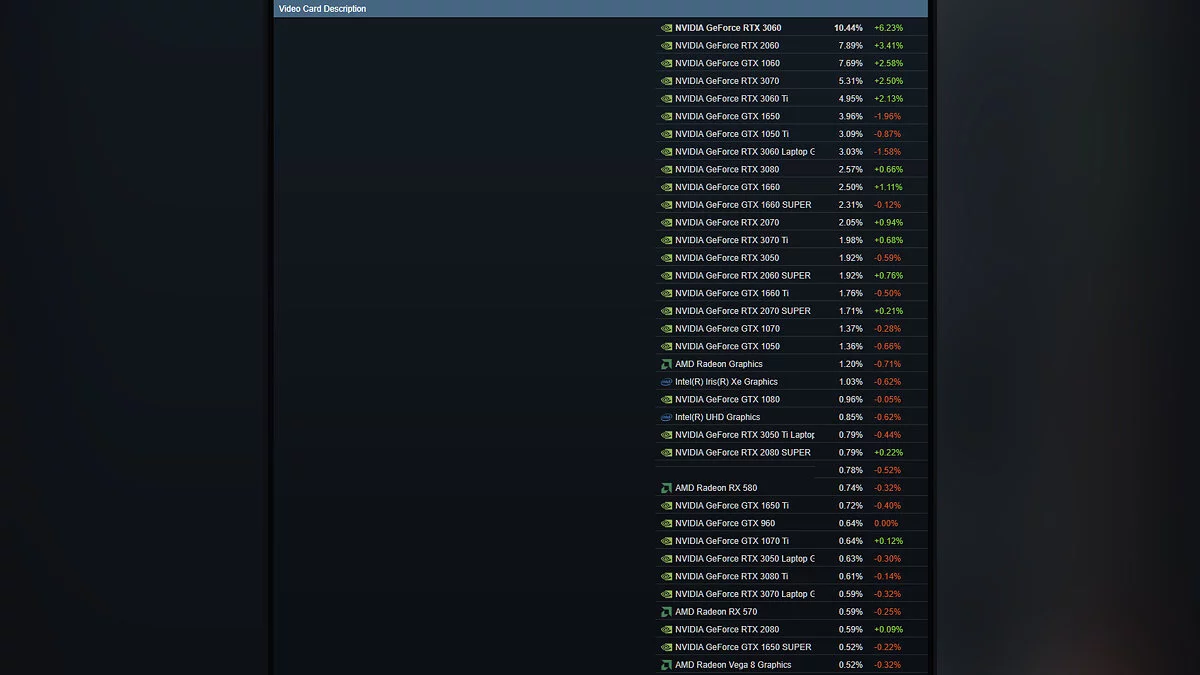Viewport: 1200px width, 675px height.
Task: Click the NVIDIA logo beside GTX 1050 Ti
Action: point(666,134)
